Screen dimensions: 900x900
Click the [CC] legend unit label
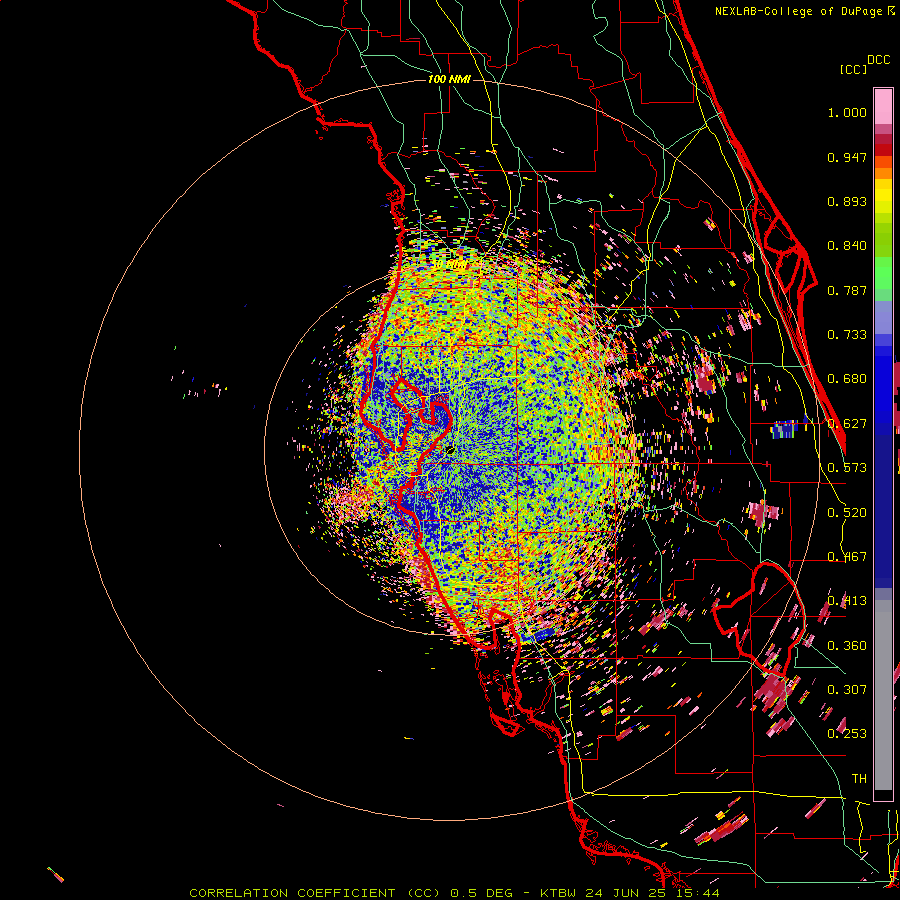(x=853, y=69)
